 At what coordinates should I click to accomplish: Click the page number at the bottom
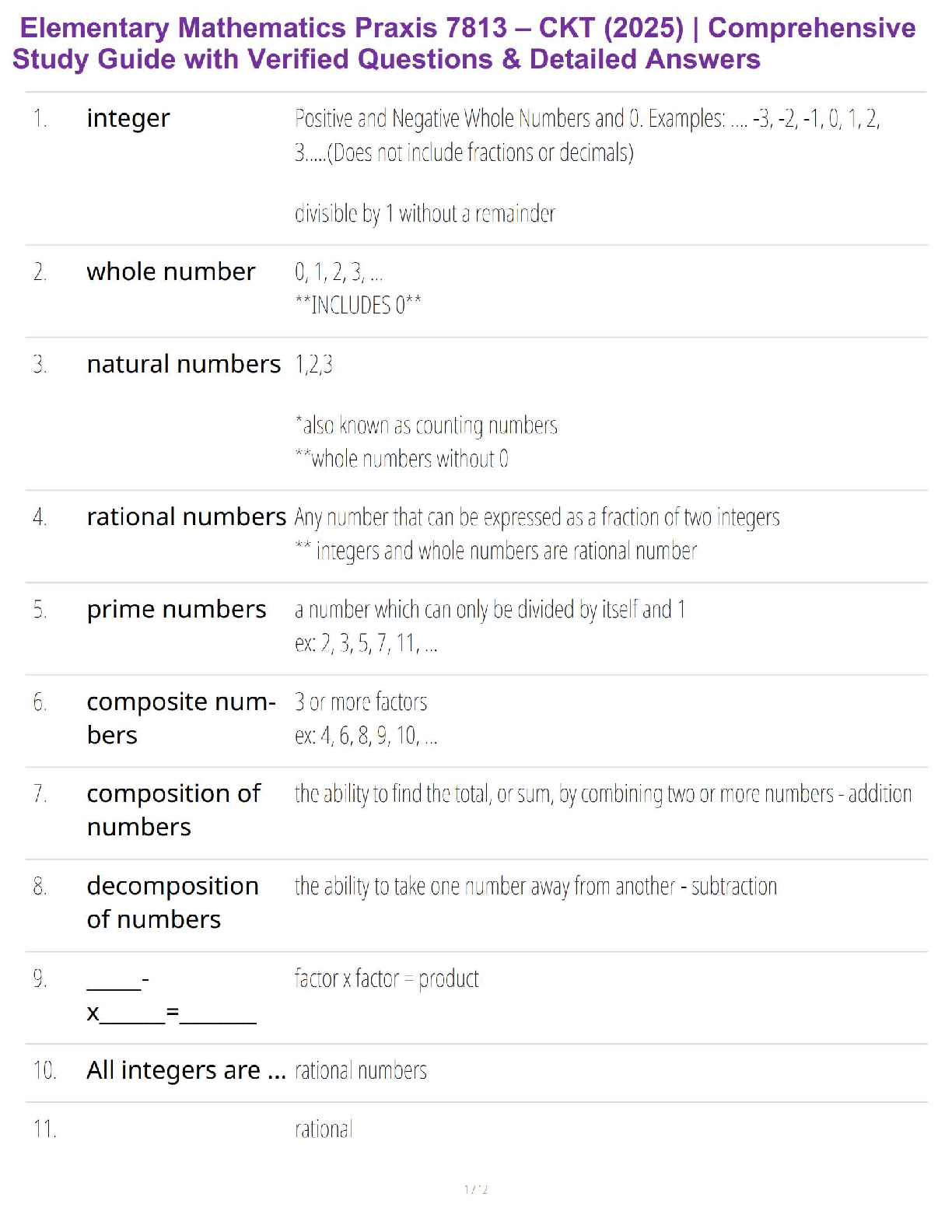click(x=476, y=1189)
